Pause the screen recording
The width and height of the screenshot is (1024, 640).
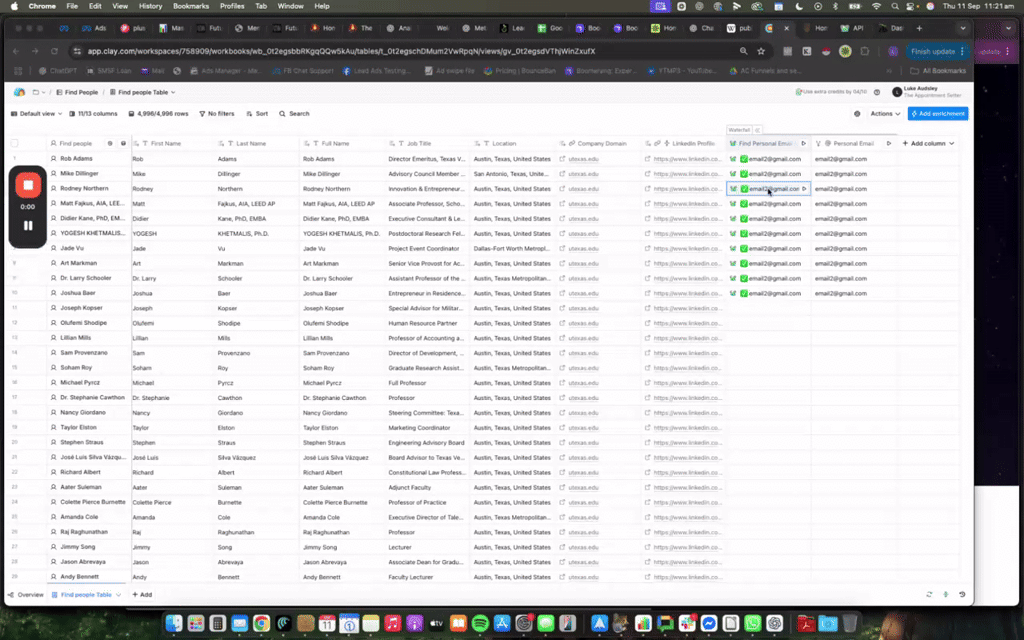pos(28,225)
